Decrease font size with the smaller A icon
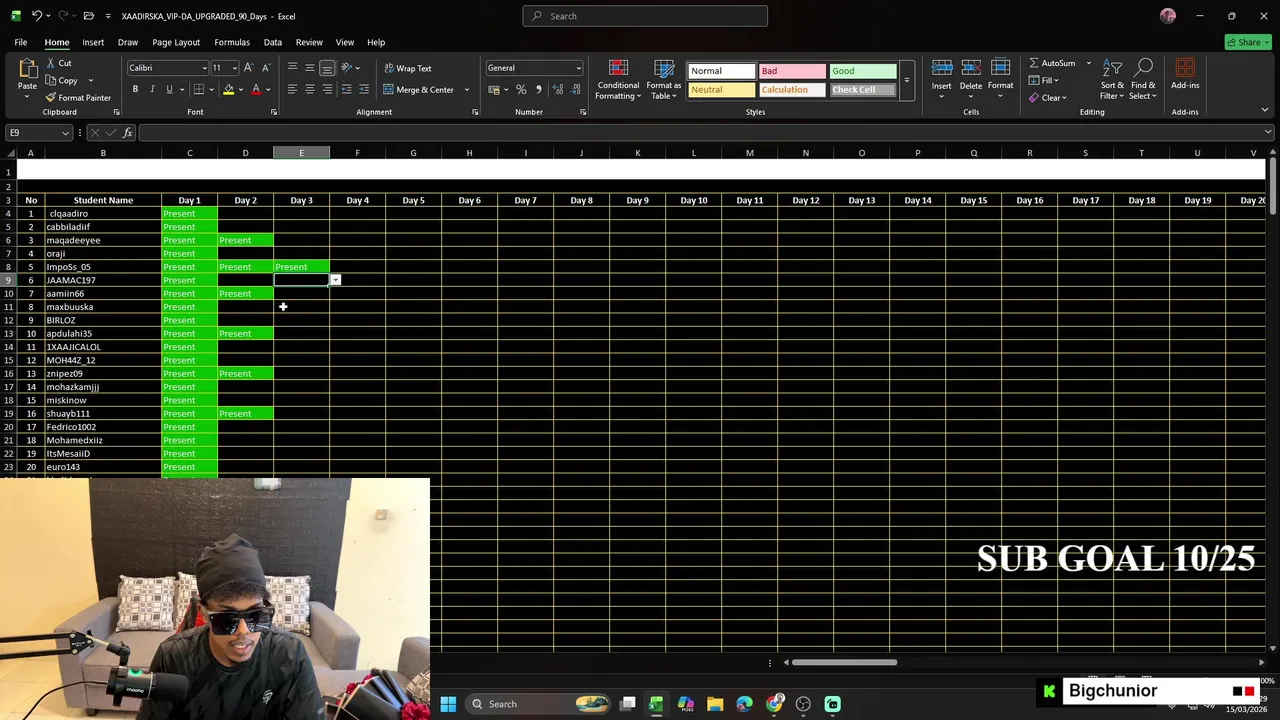Viewport: 1280px width, 720px height. click(x=266, y=68)
